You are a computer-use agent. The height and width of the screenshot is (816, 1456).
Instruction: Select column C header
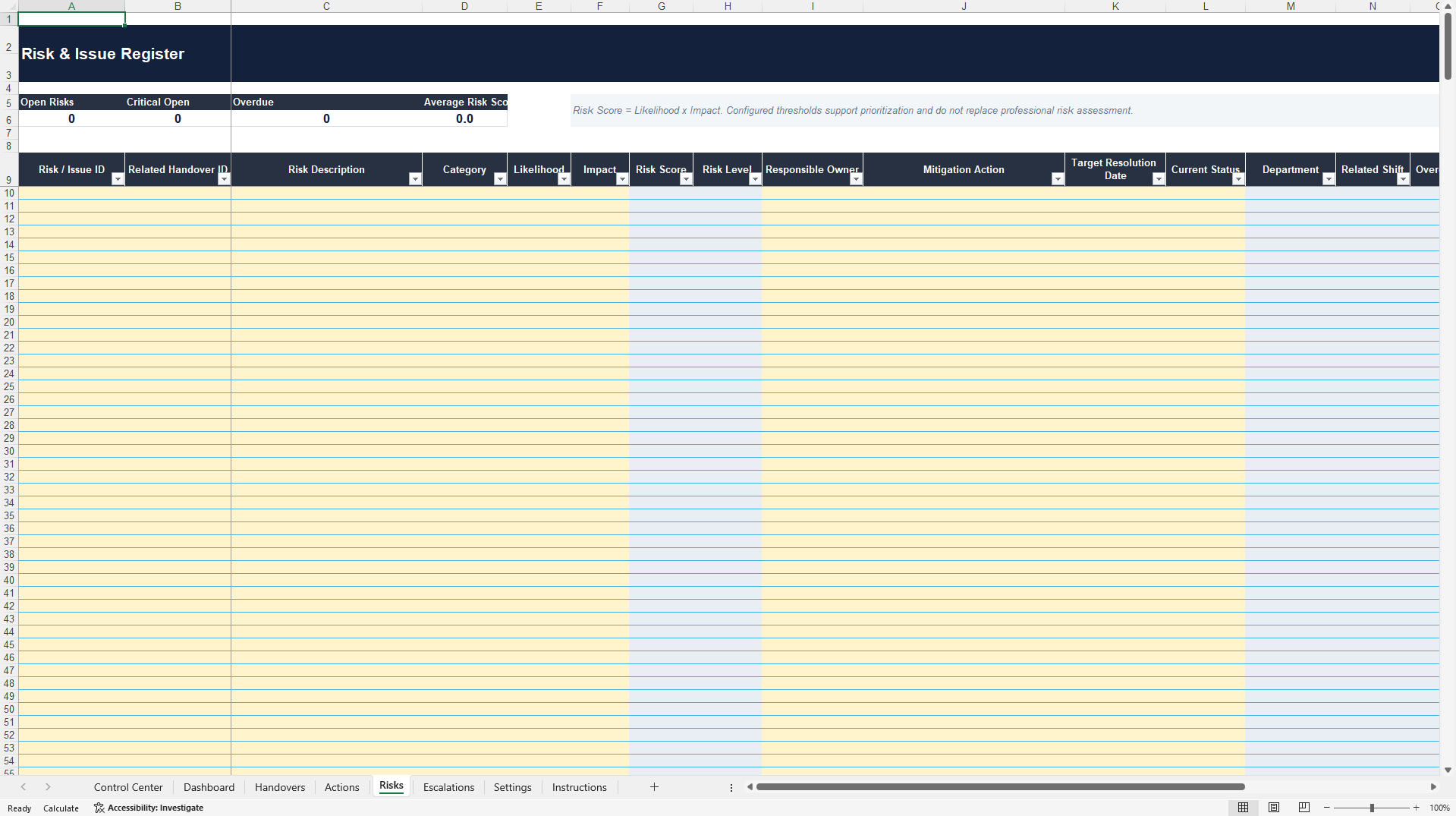point(326,6)
